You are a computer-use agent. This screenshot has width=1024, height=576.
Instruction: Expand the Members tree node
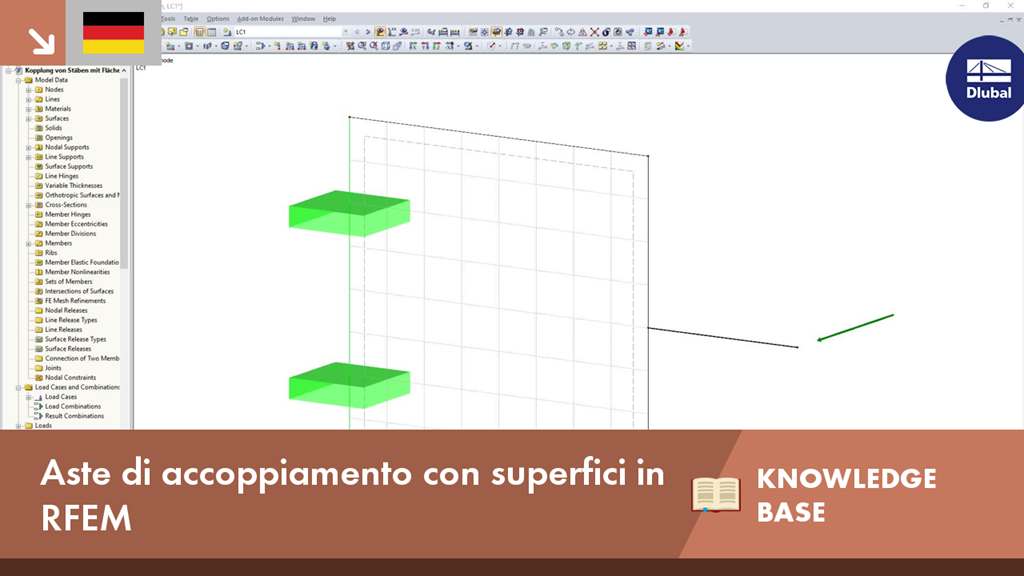[x=29, y=243]
